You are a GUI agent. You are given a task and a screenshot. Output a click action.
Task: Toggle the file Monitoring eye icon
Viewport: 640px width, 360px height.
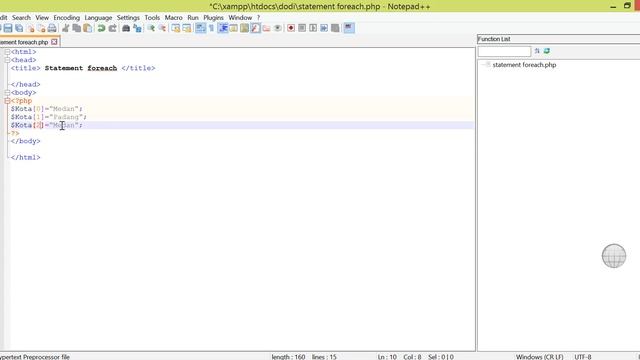point(278,28)
